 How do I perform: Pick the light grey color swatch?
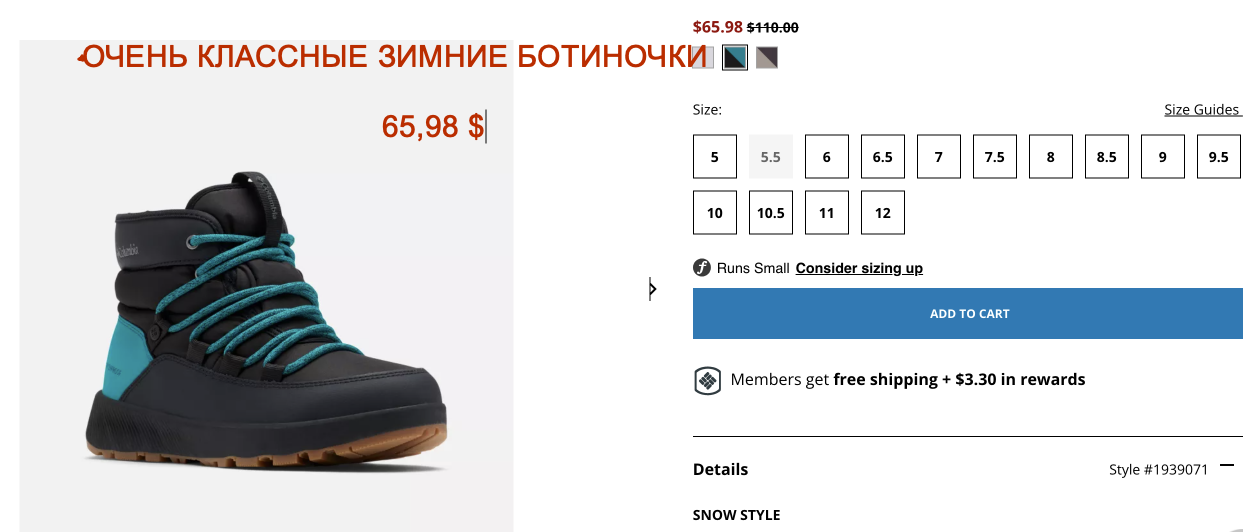704,58
